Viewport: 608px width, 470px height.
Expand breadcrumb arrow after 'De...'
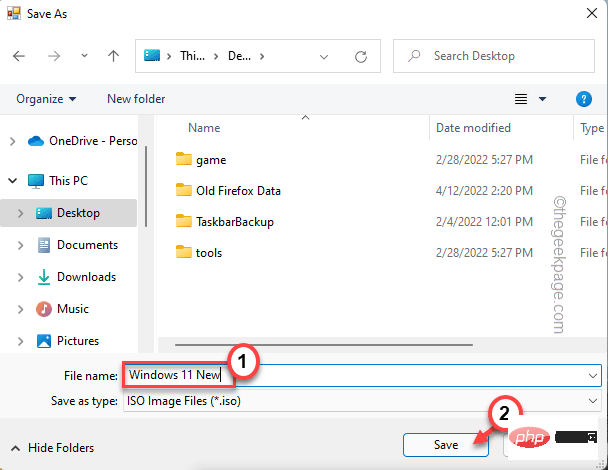(x=262, y=56)
